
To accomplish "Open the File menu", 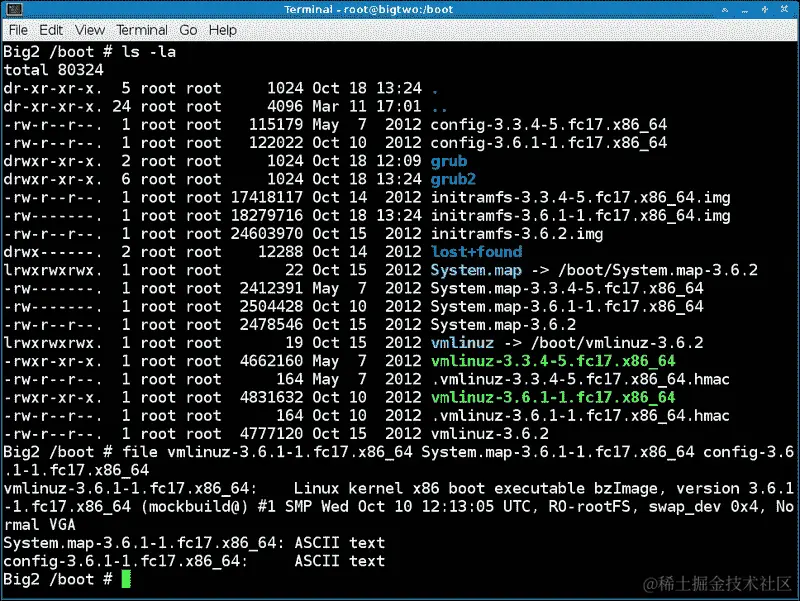I will pyautogui.click(x=18, y=30).
